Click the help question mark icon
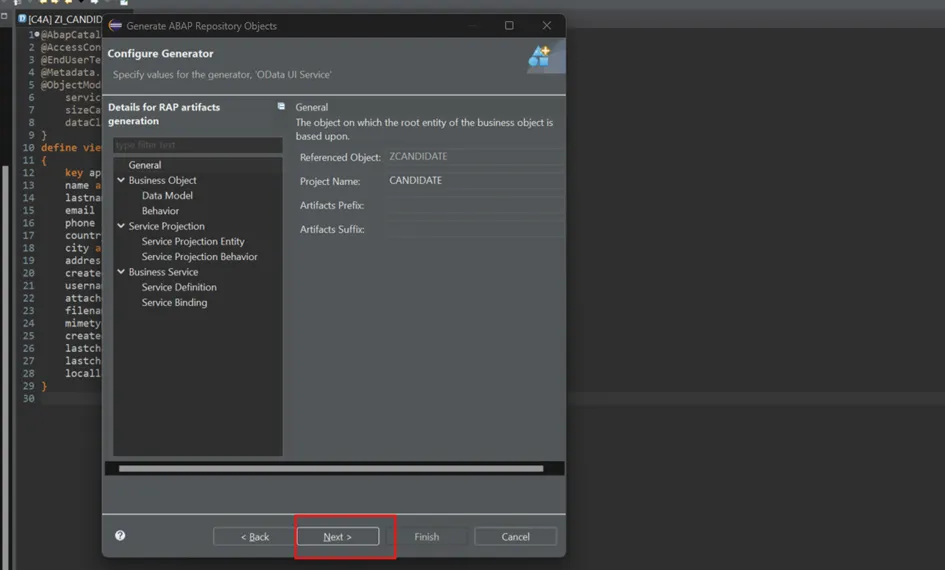 [120, 536]
